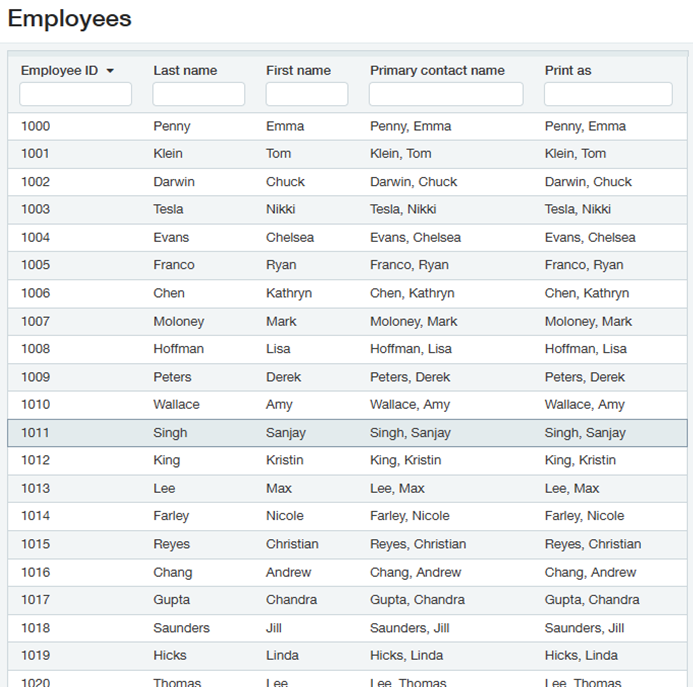Select employee ID 1012
The width and height of the screenshot is (693, 687).
pos(36,460)
